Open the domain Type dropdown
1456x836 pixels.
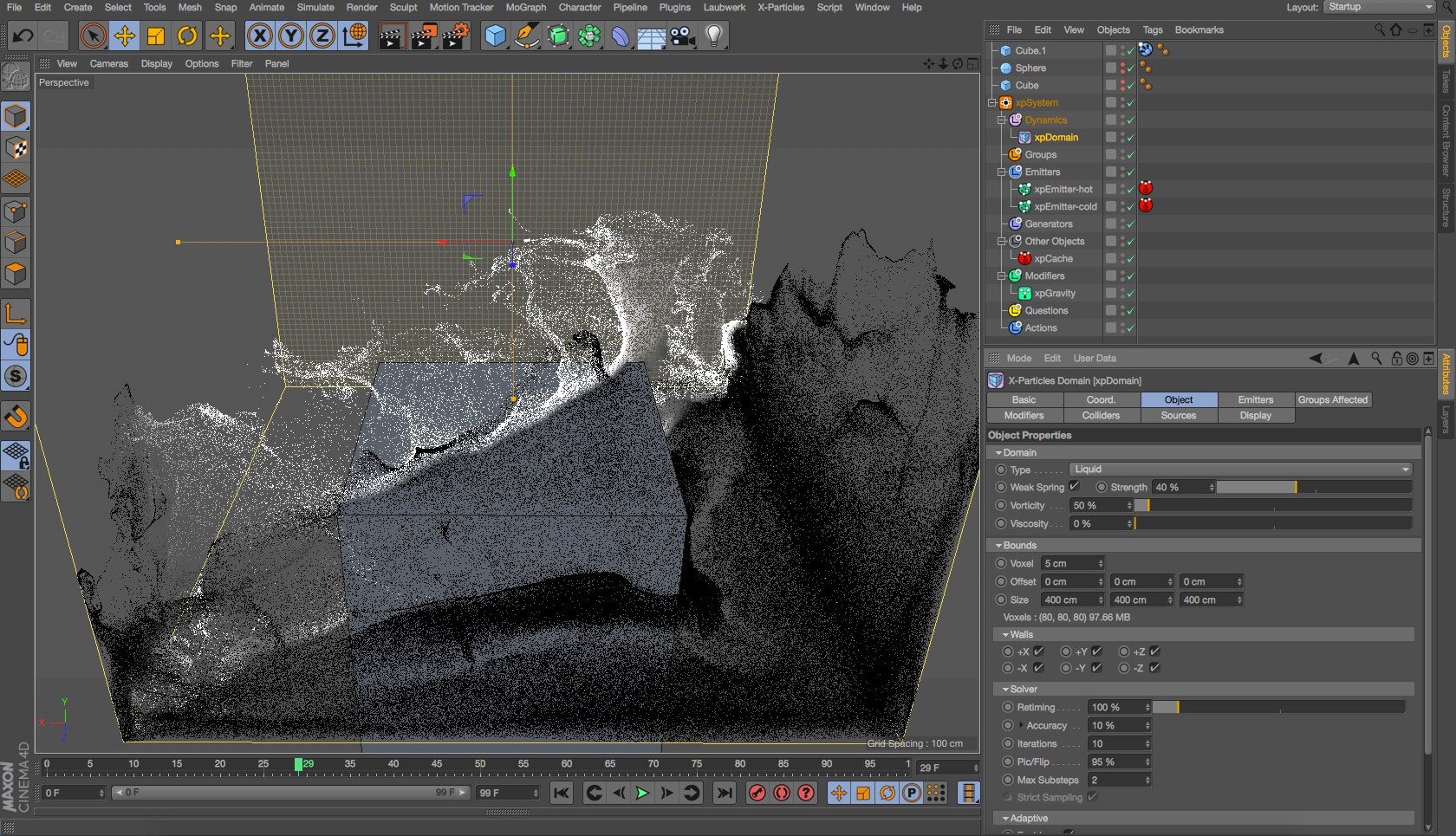1240,470
